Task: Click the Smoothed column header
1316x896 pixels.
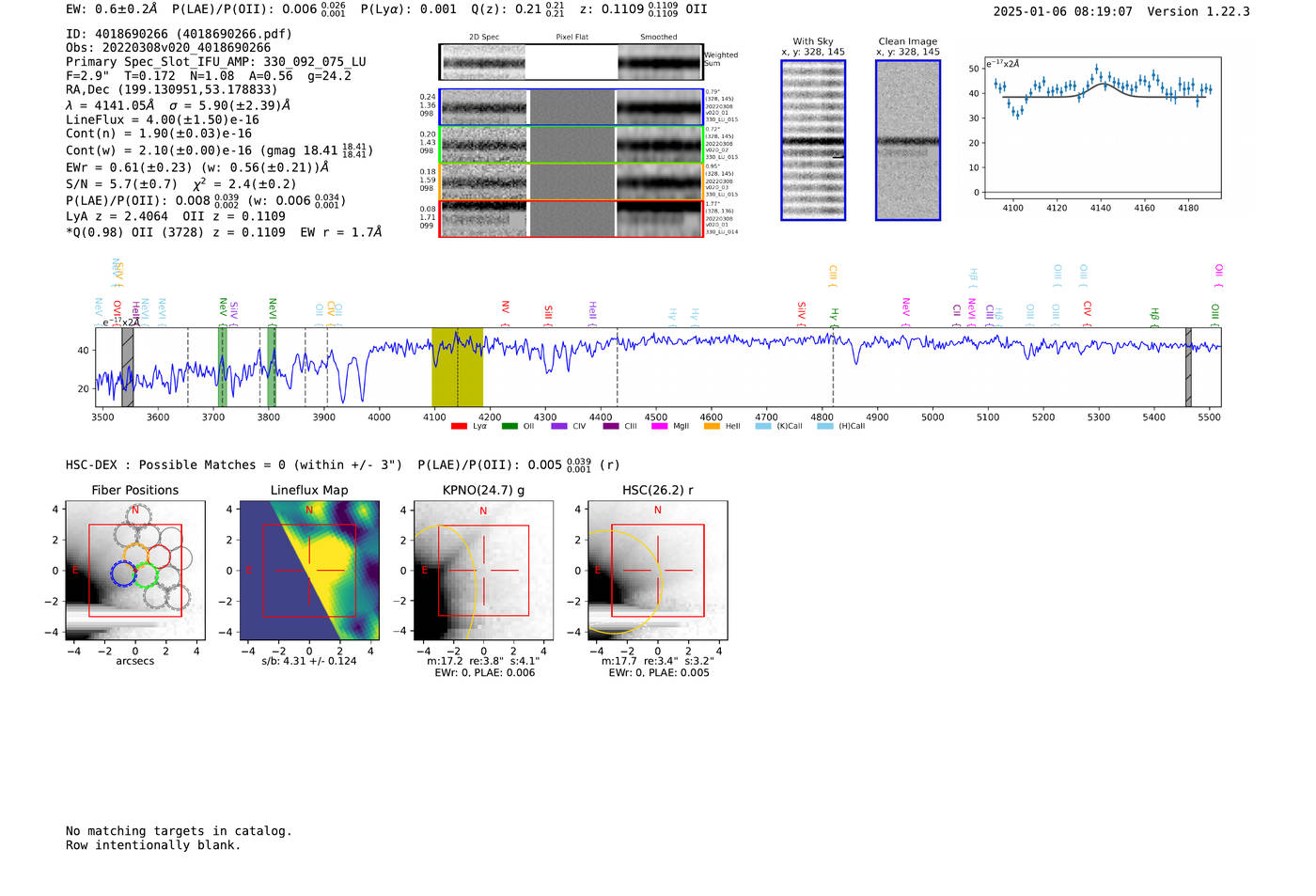Action: point(659,38)
